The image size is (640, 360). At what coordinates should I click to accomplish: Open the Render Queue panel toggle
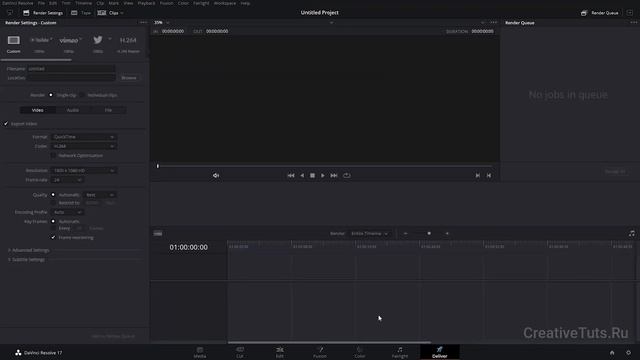pos(600,13)
